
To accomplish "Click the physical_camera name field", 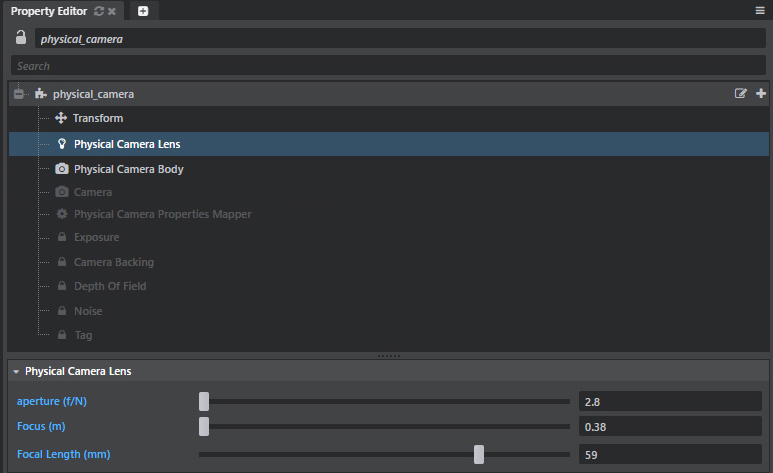I will coord(400,38).
